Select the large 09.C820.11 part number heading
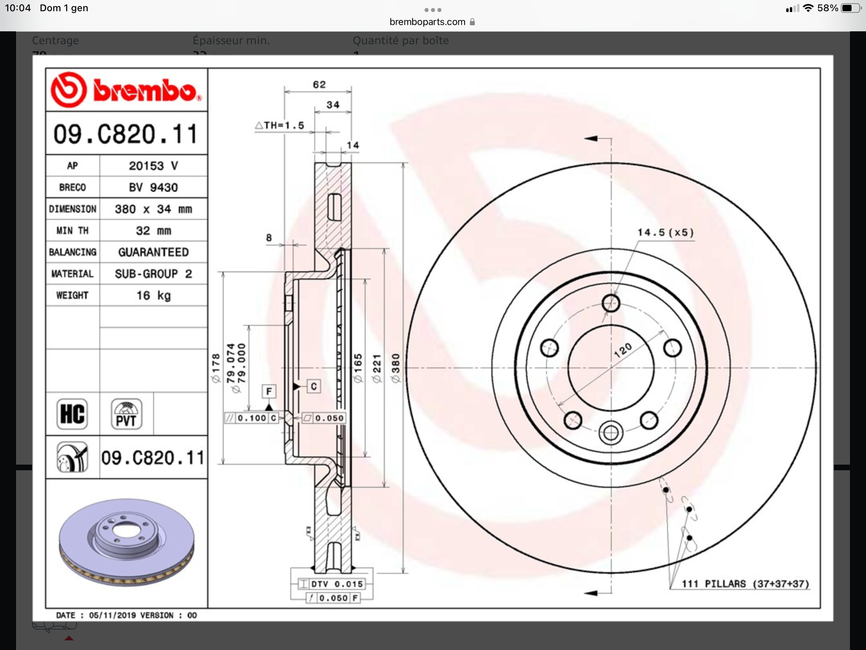The height and width of the screenshot is (650, 866). click(x=125, y=134)
